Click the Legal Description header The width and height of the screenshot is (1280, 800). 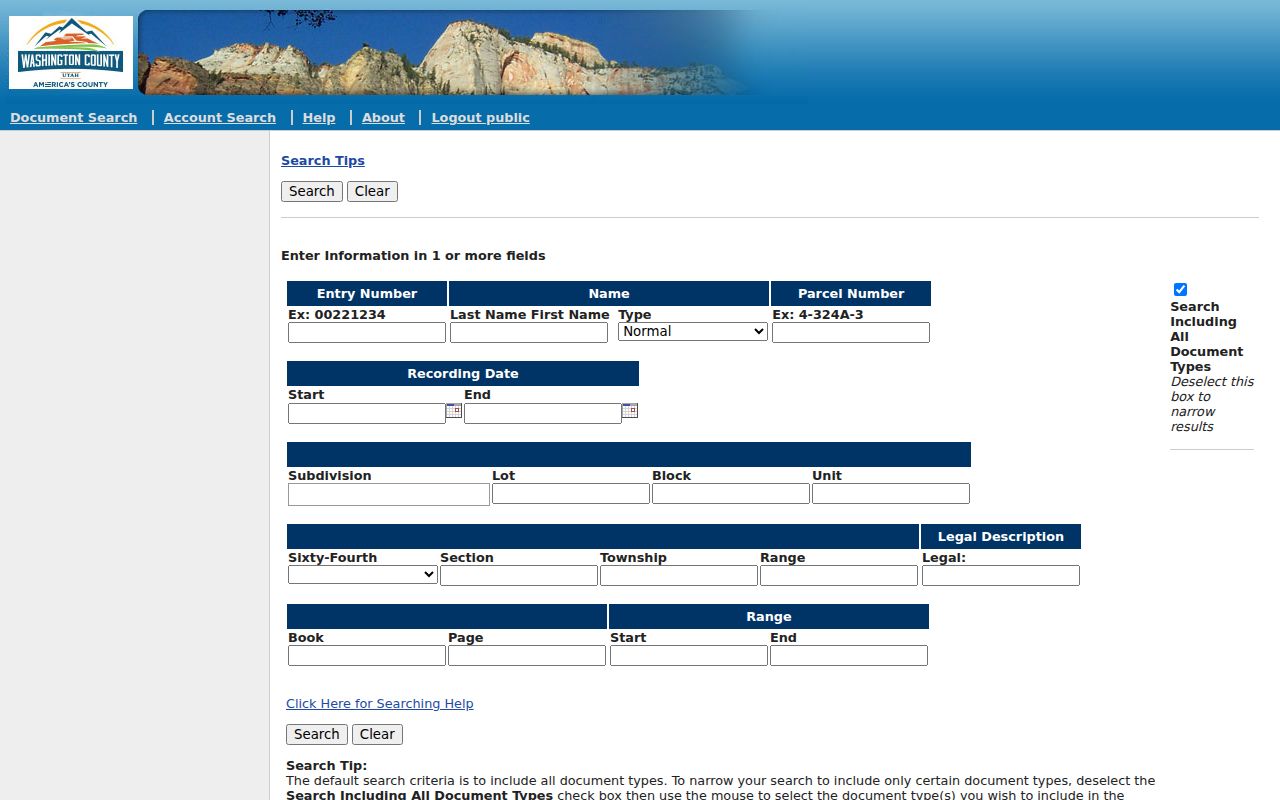(1001, 536)
